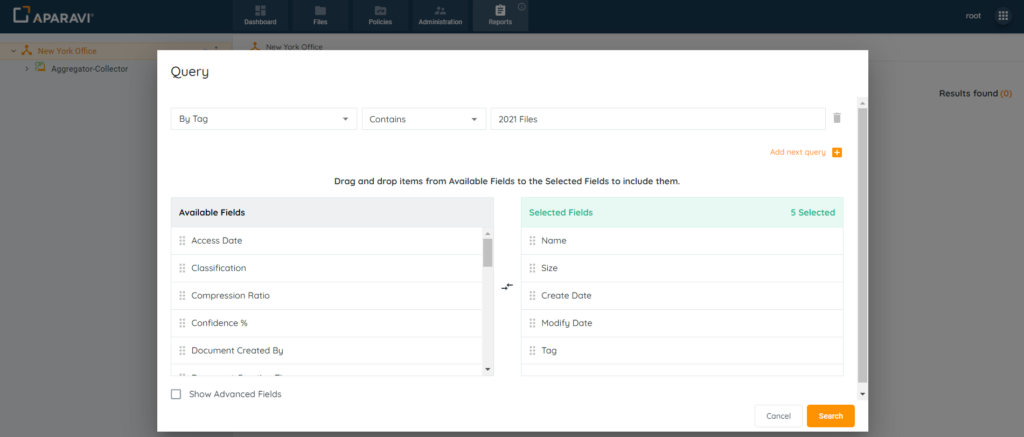The height and width of the screenshot is (437, 1024).
Task: Click the drag handle beside Classification
Action: pyautogui.click(x=182, y=268)
